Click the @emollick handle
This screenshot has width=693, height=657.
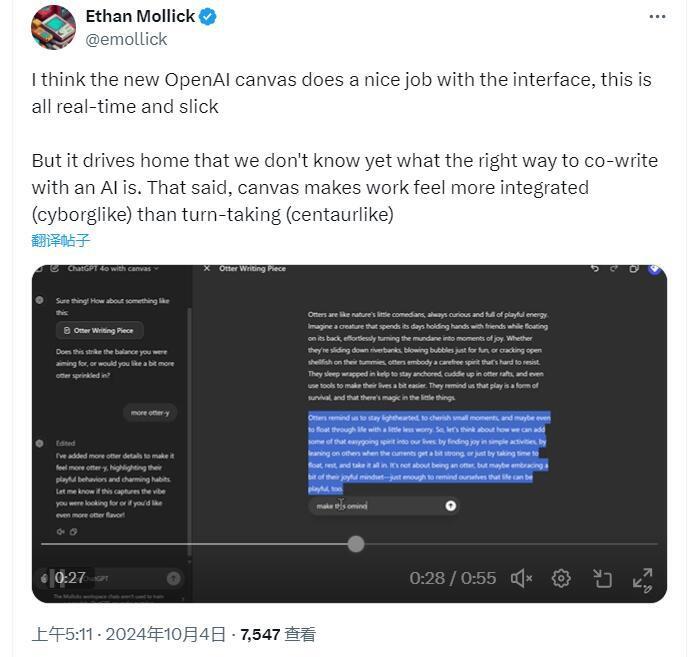coord(126,39)
